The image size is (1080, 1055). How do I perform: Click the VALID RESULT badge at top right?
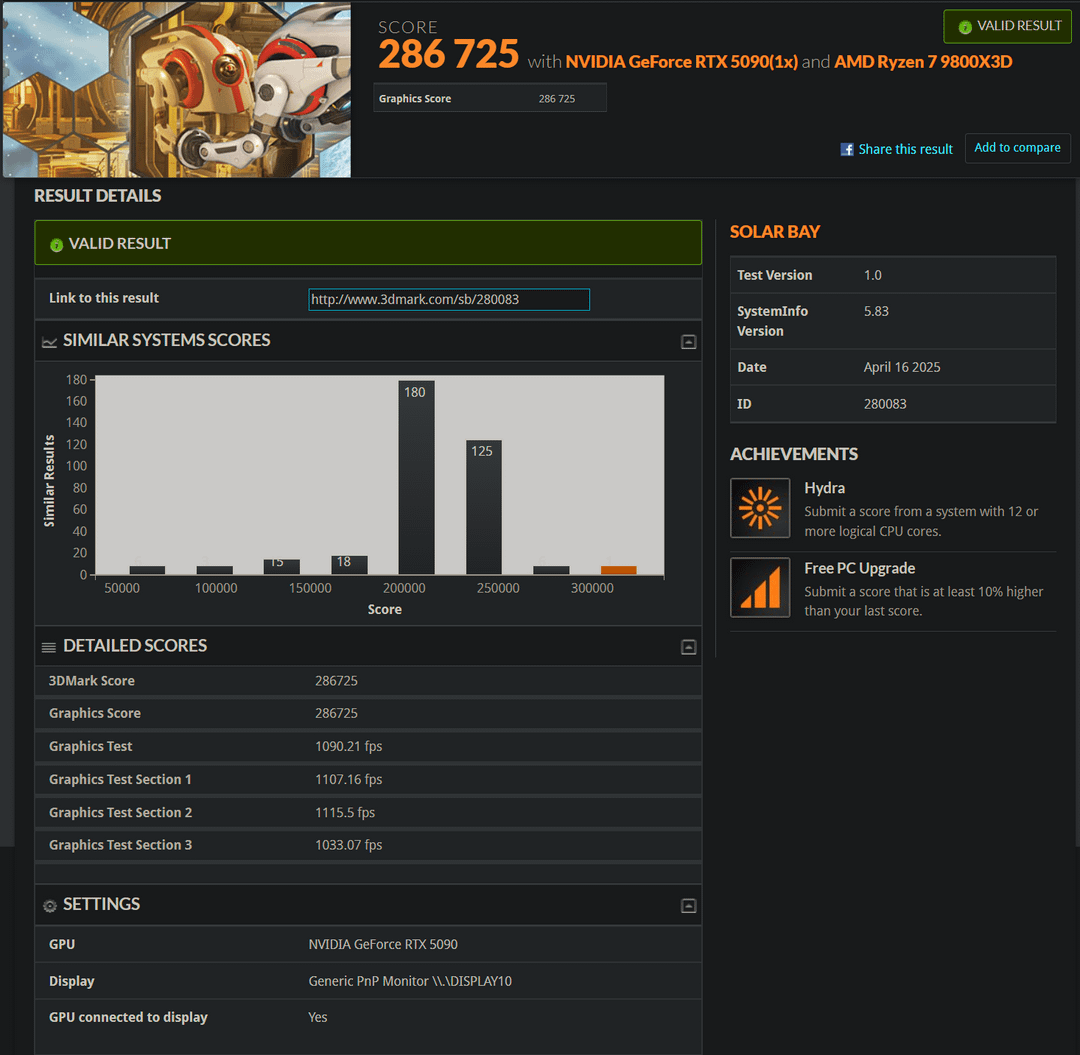(1007, 26)
